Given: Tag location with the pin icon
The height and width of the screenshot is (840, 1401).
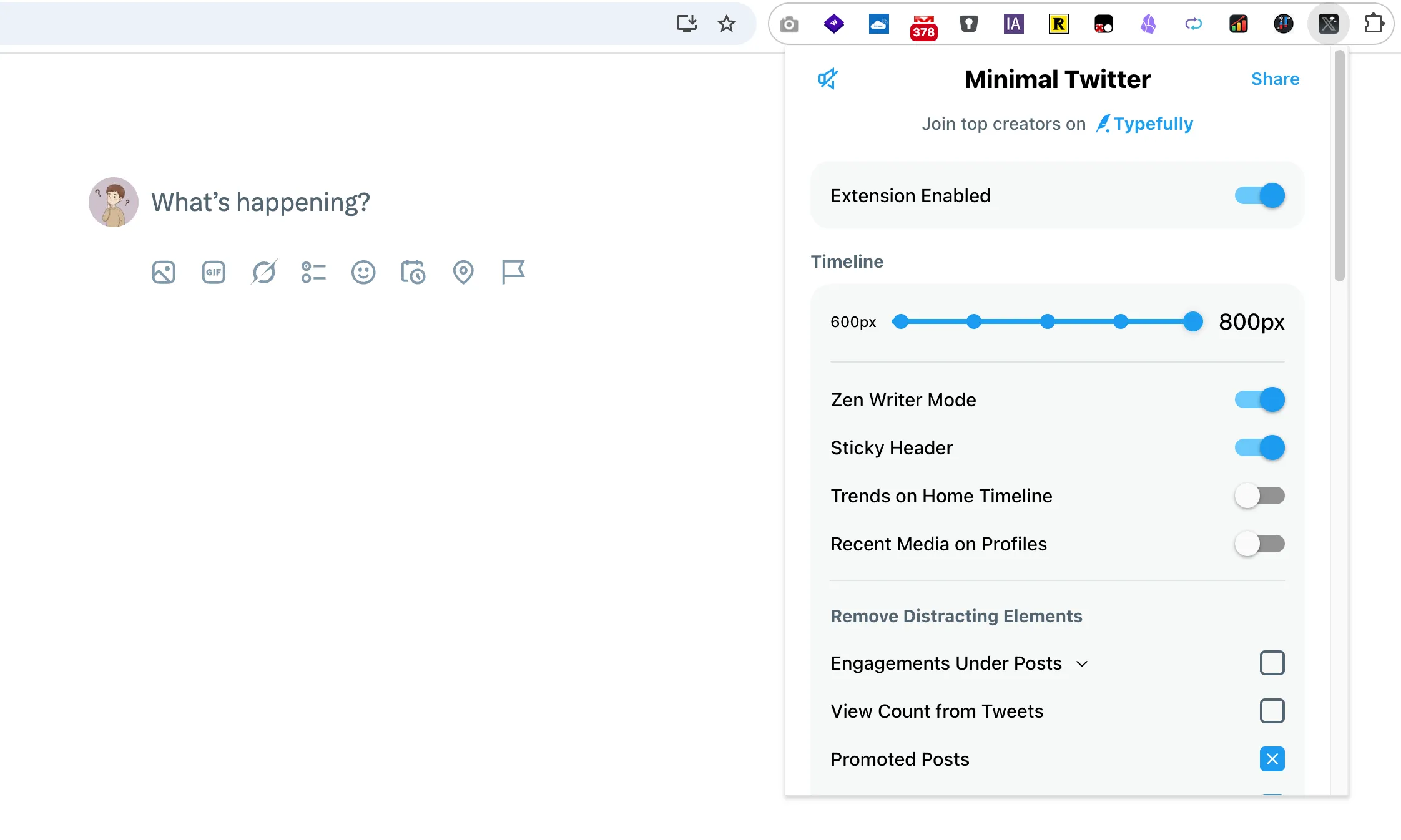Looking at the screenshot, I should point(463,273).
